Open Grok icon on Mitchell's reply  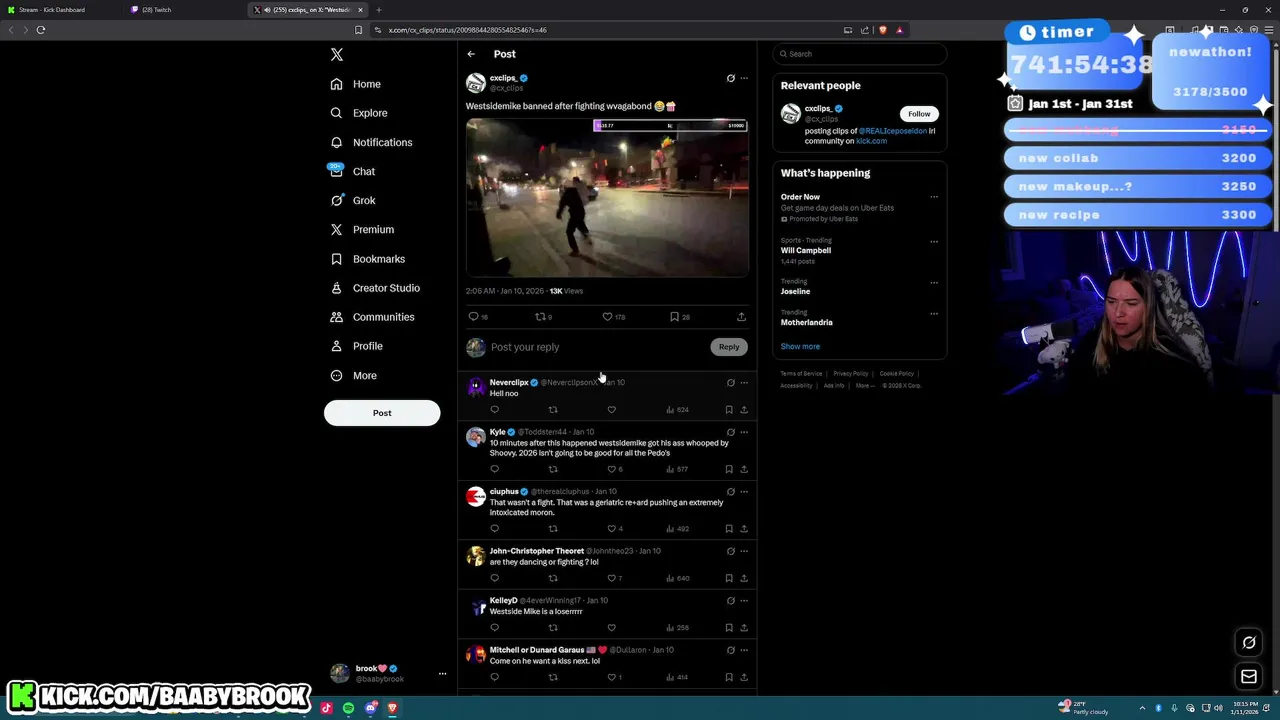coord(730,650)
